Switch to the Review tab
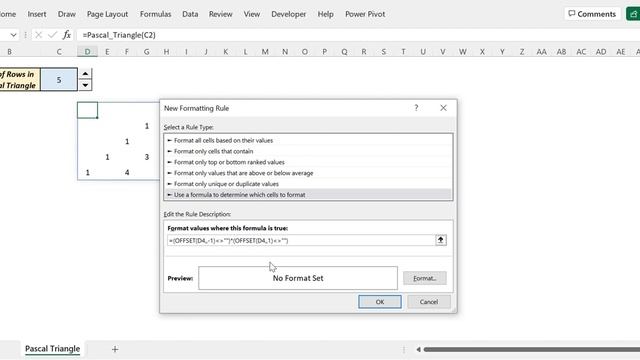Viewport: 640px width, 360px height. [220, 14]
